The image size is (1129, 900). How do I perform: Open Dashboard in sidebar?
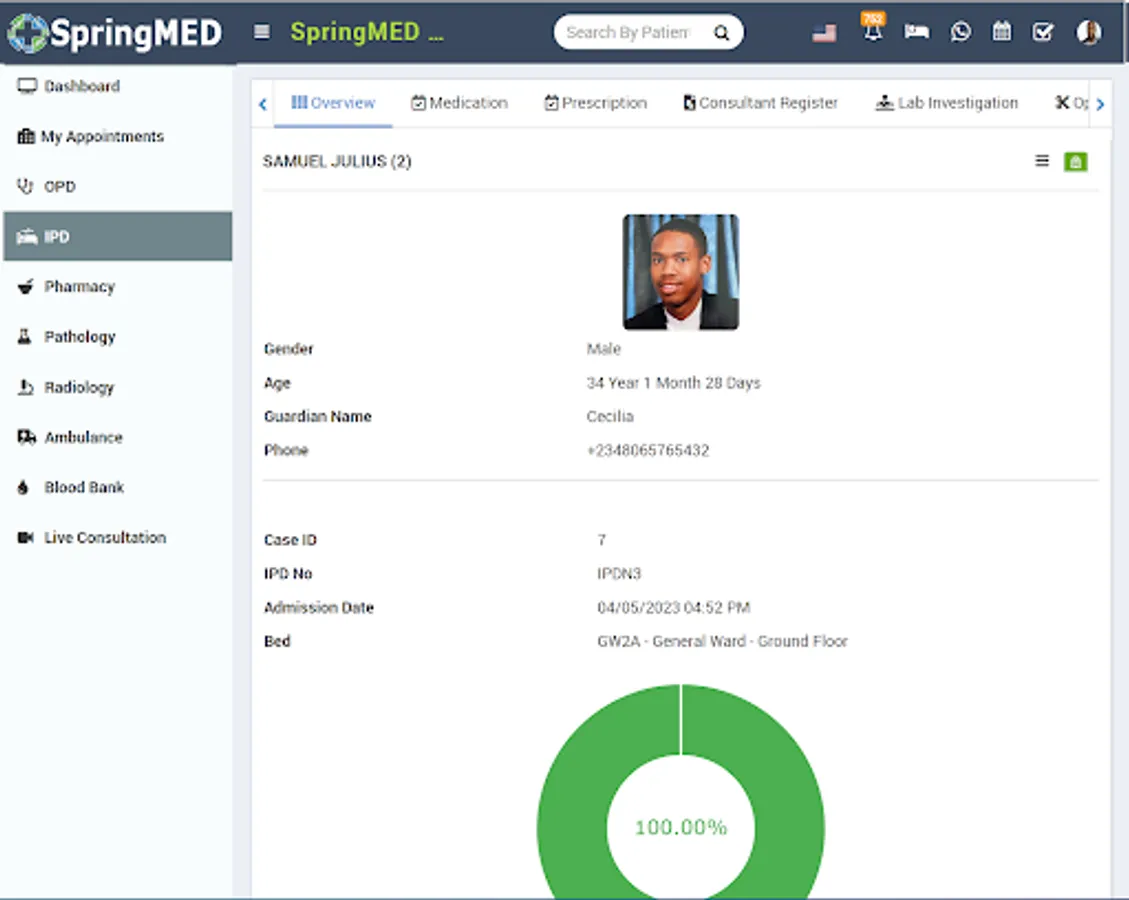point(118,86)
